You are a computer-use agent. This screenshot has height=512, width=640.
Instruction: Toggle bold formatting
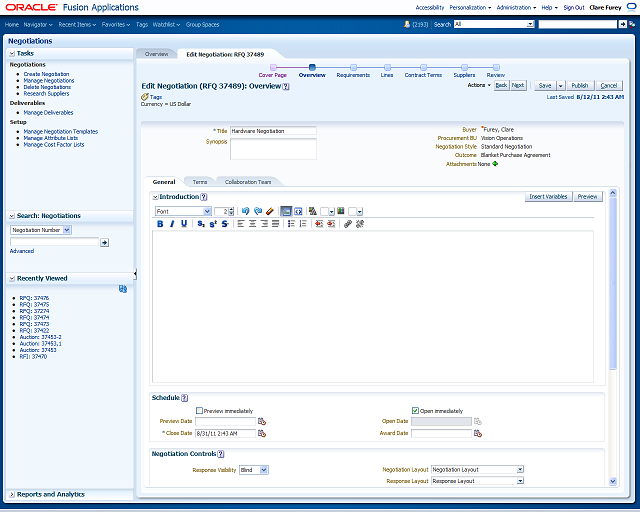click(160, 224)
